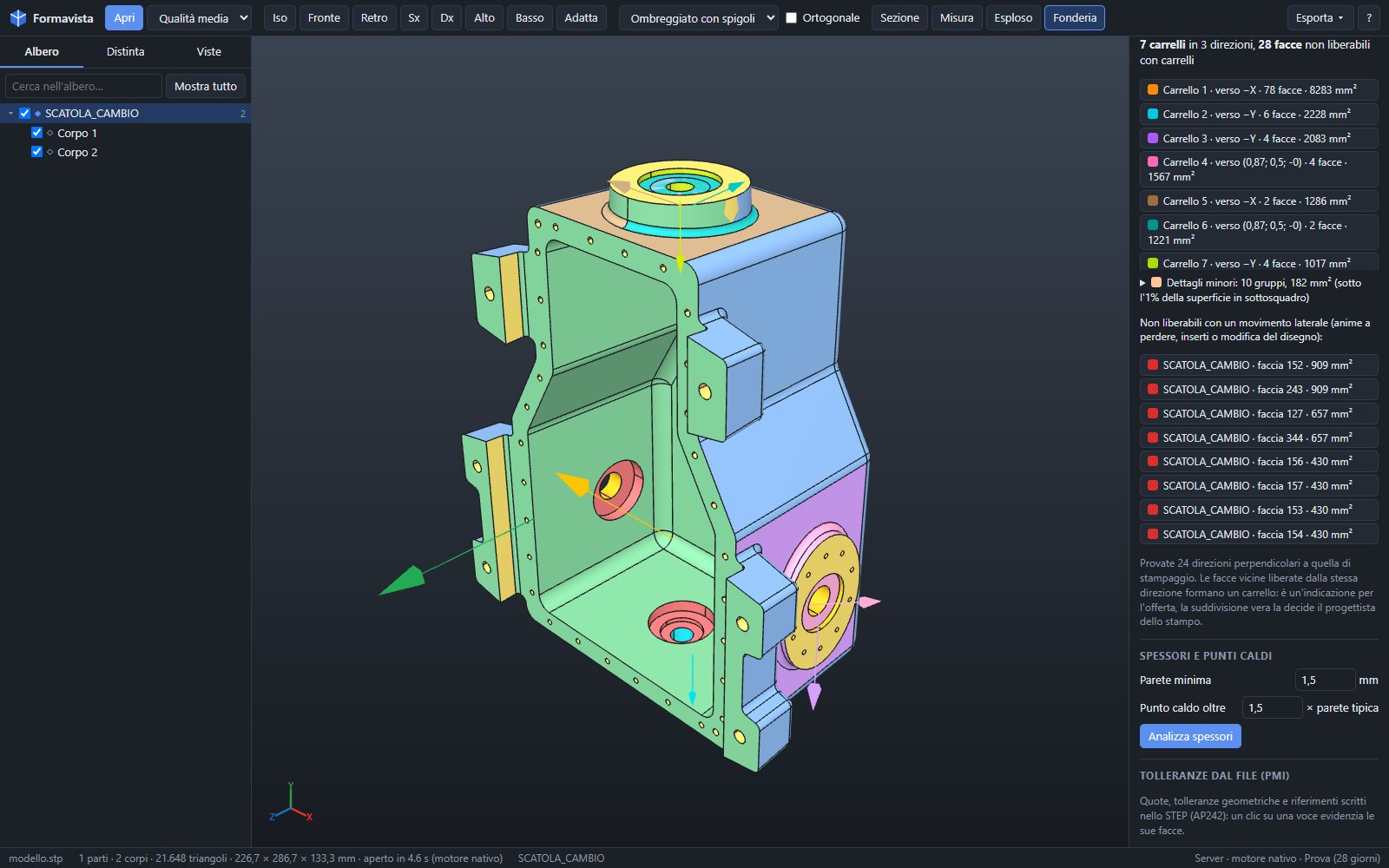The width and height of the screenshot is (1389, 868).
Task: Activate the Misura tool
Action: tap(957, 17)
